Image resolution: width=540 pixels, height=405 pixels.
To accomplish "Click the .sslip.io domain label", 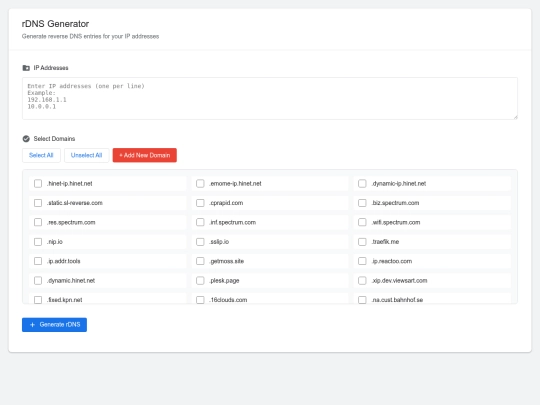I will click(219, 242).
